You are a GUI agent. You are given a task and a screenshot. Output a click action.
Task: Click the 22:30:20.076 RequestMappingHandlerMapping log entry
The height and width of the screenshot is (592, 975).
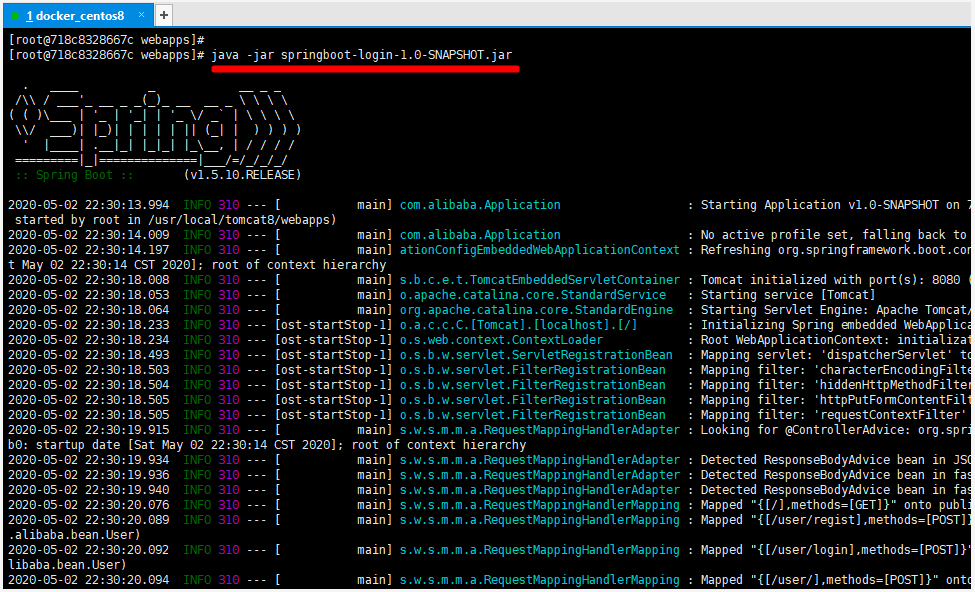pyautogui.click(x=489, y=505)
